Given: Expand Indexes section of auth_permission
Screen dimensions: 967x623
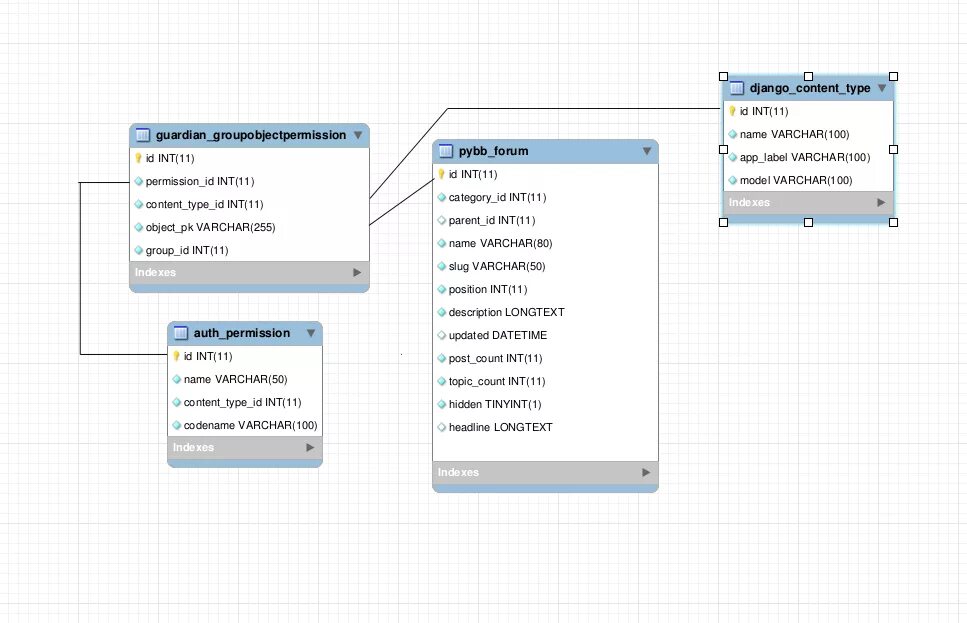Looking at the screenshot, I should click(x=310, y=448).
